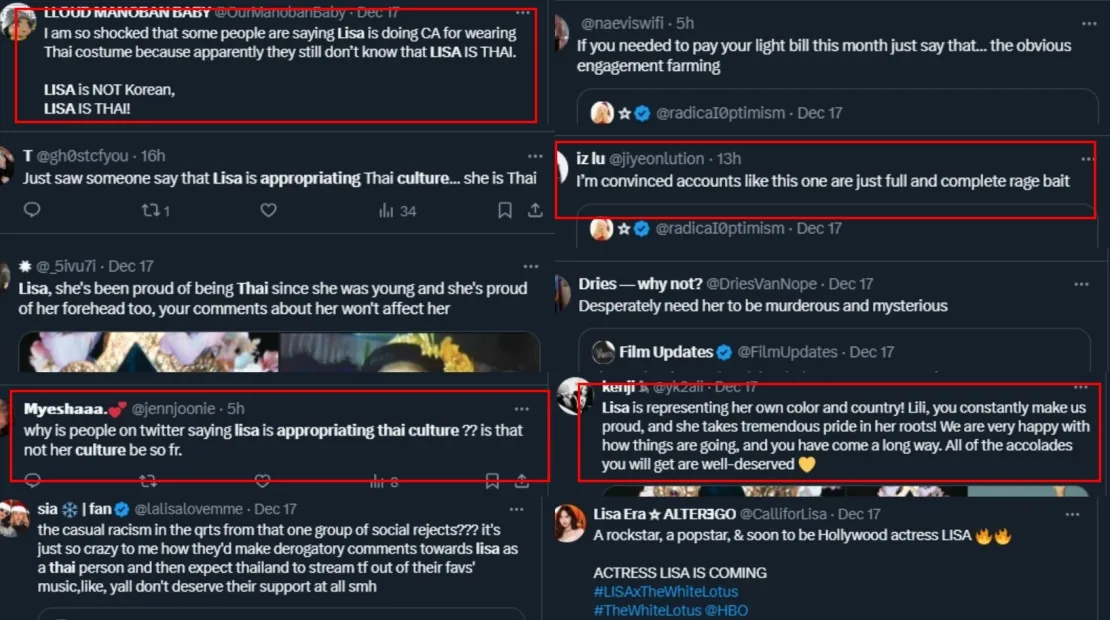The height and width of the screenshot is (620, 1110).
Task: Like Myeshaaa's tweet with the heart
Action: pos(262,482)
